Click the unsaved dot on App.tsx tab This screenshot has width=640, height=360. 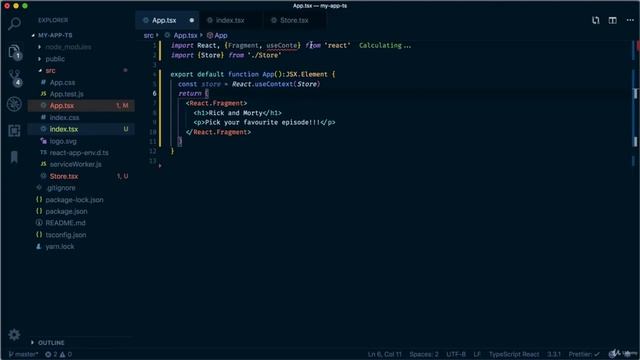tap(191, 20)
